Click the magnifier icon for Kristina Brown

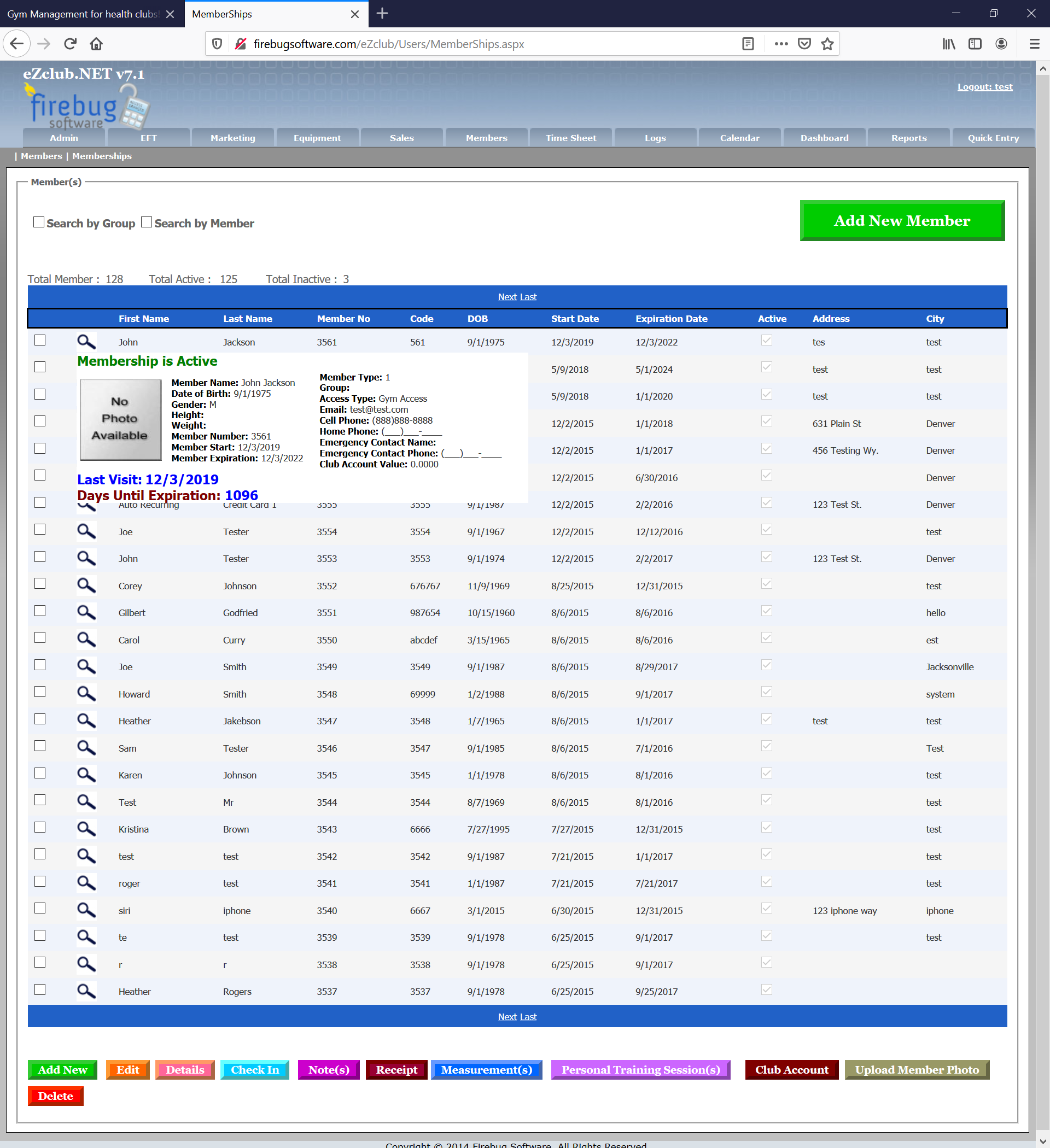[x=86, y=829]
